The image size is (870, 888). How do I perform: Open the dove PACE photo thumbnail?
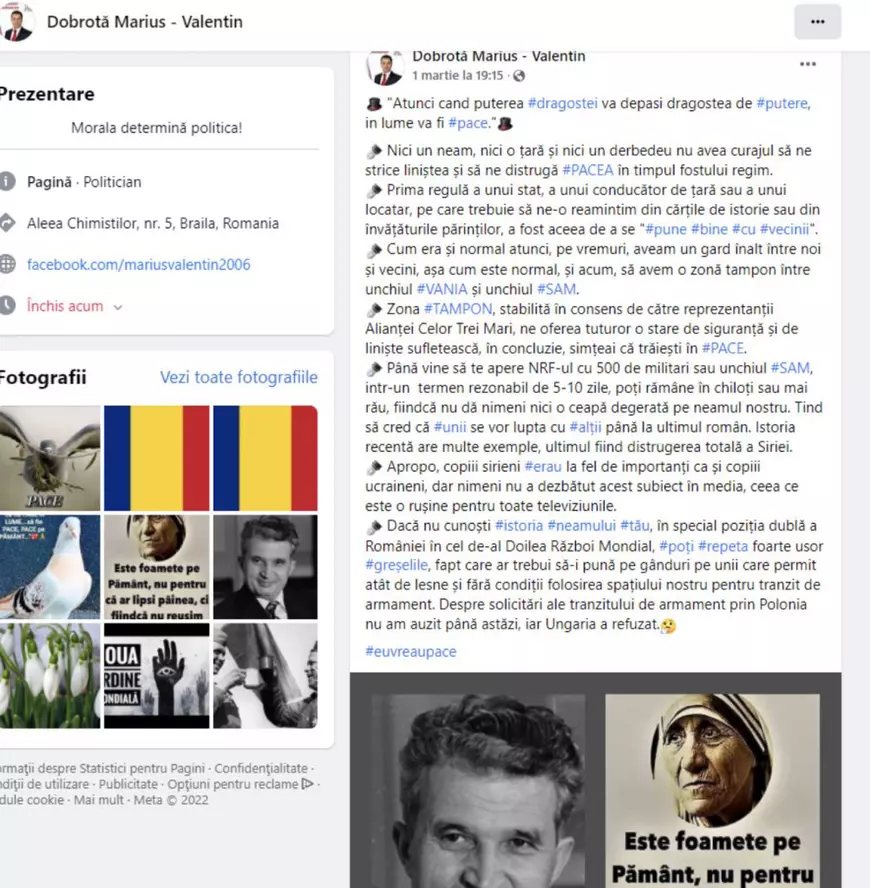[x=48, y=457]
